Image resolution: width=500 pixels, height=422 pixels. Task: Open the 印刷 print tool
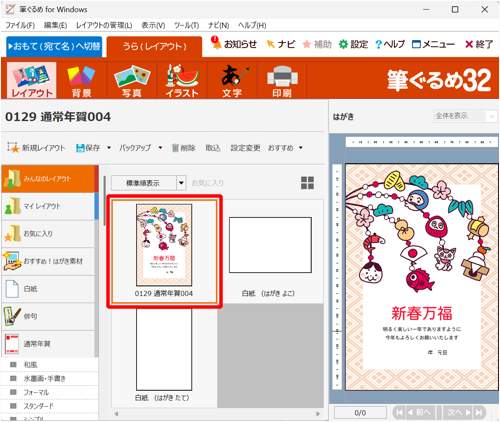(x=282, y=80)
